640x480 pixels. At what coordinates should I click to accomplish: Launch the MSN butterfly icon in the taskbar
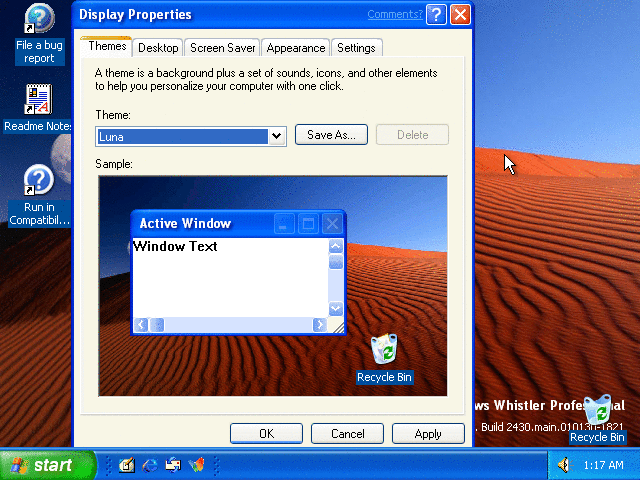(196, 464)
